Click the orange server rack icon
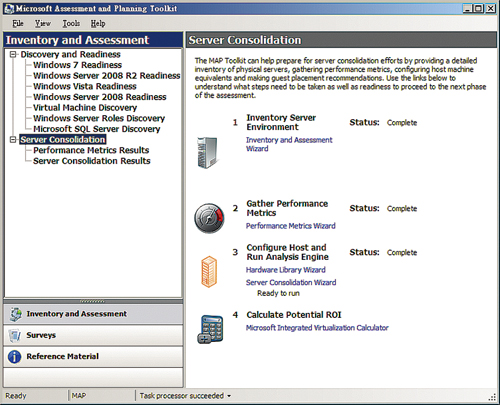 (209, 272)
